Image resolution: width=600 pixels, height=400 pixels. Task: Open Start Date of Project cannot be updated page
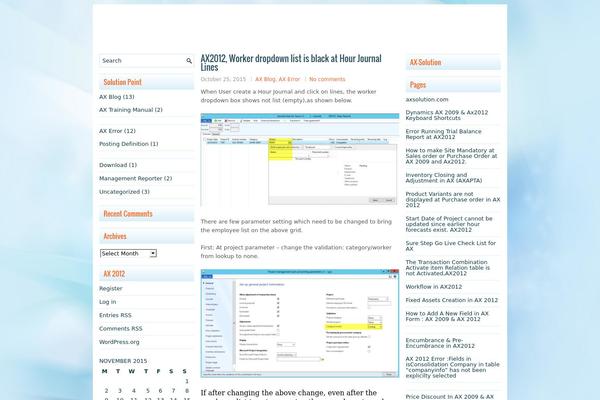point(449,224)
